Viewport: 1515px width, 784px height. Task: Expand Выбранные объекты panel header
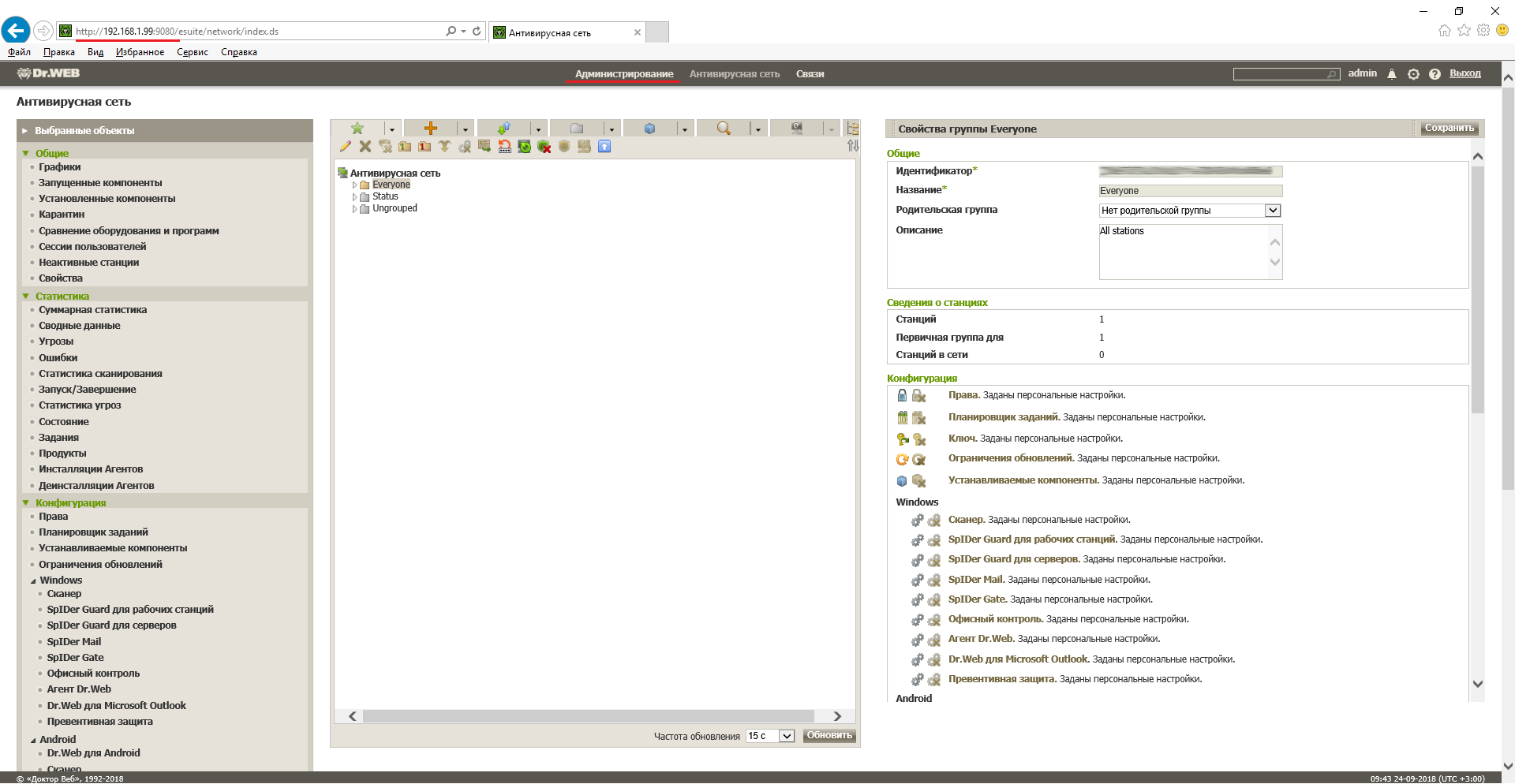click(x=165, y=131)
